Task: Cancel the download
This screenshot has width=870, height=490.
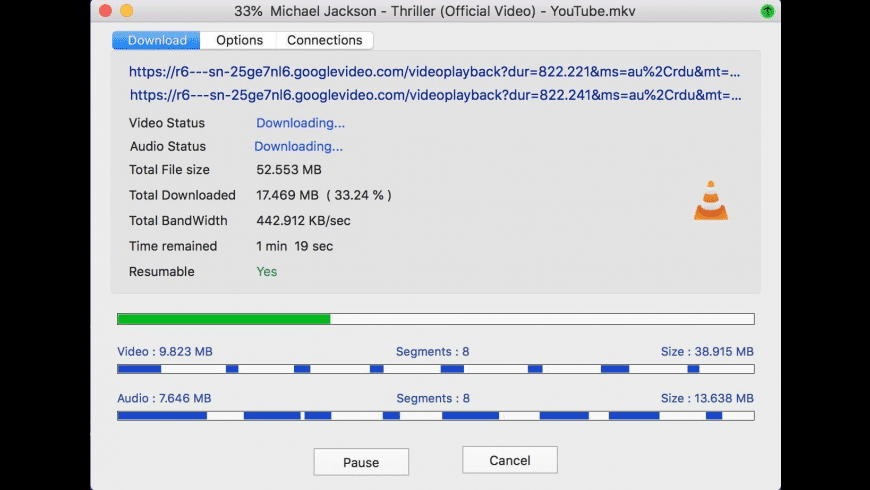Action: 510,460
